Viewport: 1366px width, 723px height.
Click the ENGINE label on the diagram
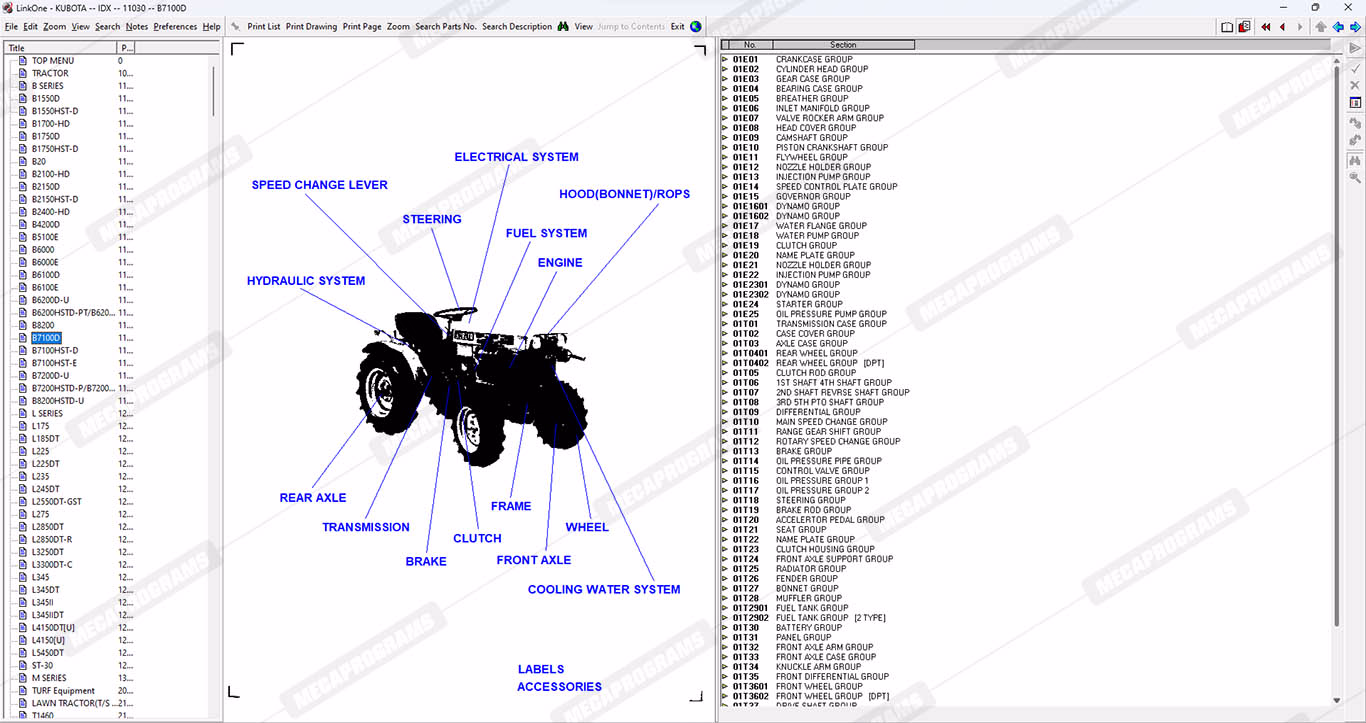pos(559,263)
